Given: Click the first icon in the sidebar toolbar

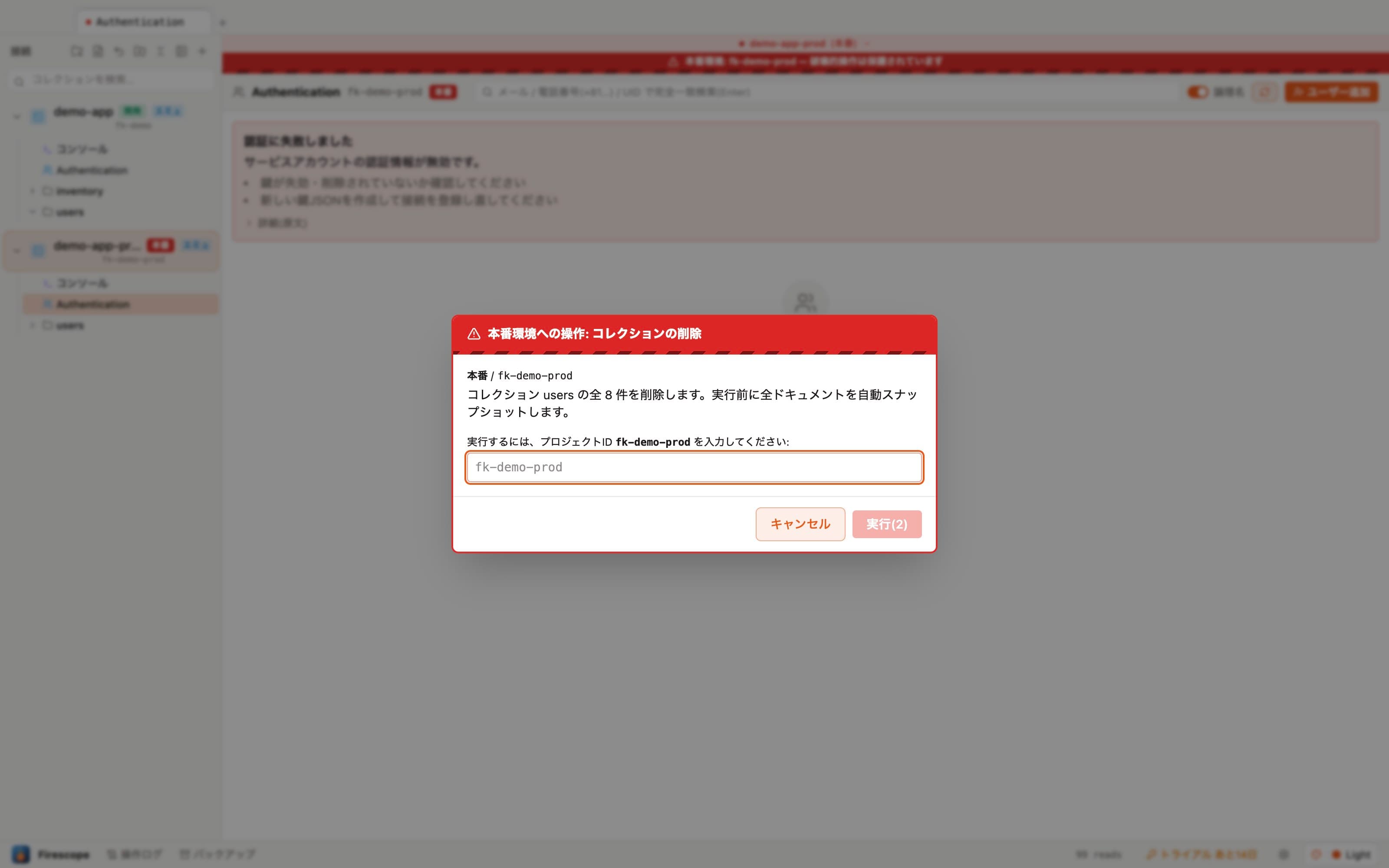Looking at the screenshot, I should 76,51.
